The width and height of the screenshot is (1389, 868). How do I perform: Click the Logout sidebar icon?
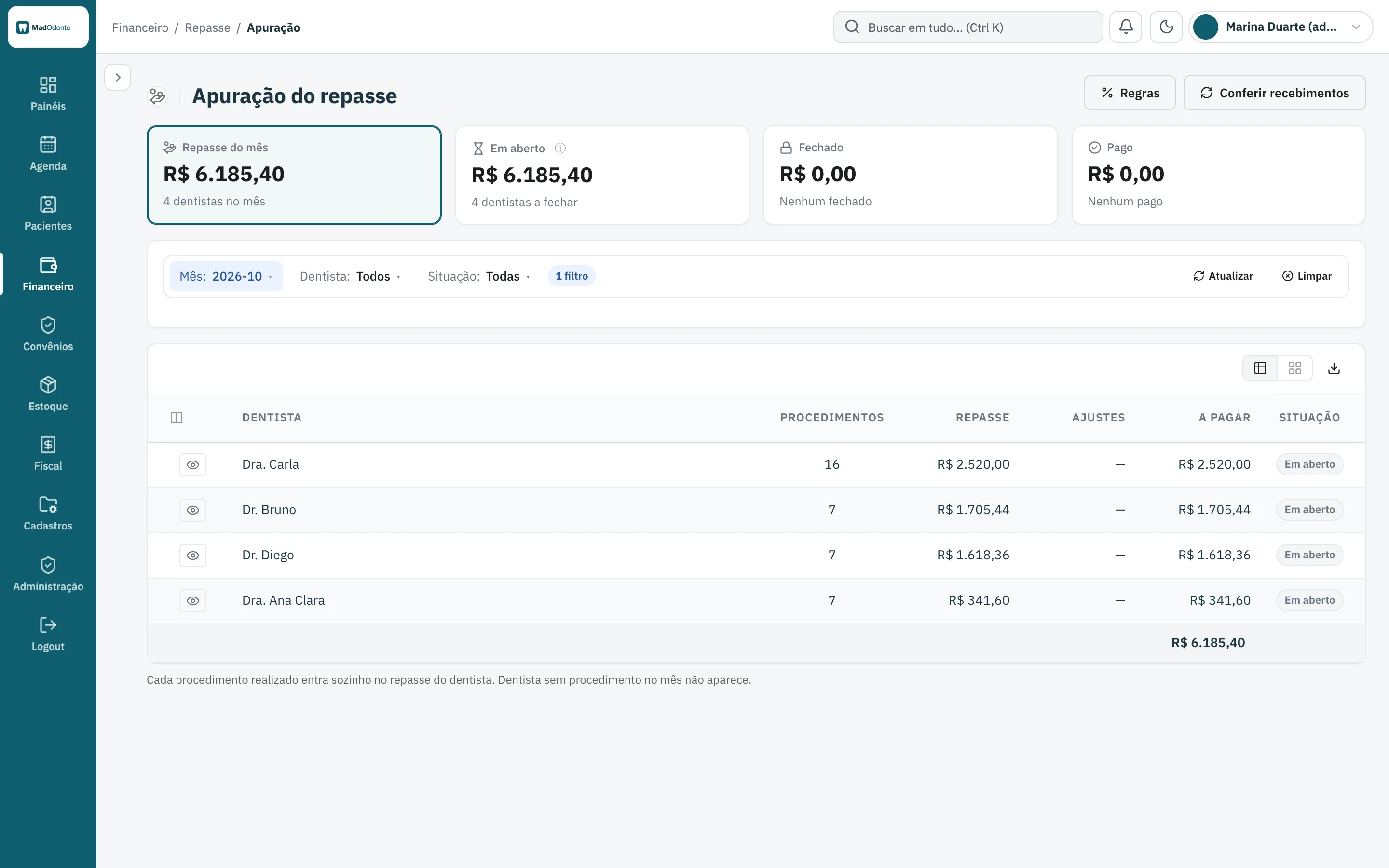48,634
